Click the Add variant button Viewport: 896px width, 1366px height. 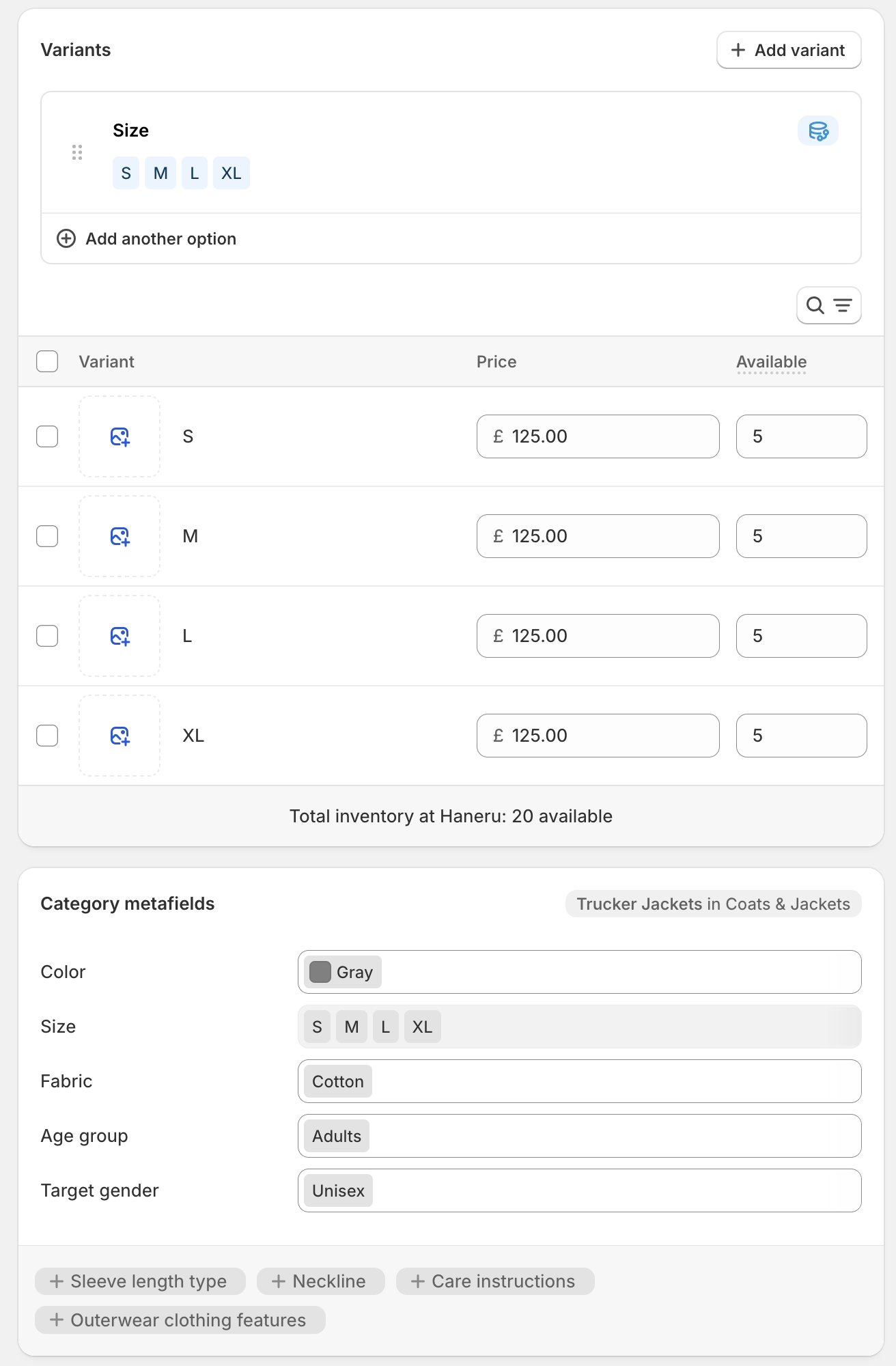coord(788,50)
